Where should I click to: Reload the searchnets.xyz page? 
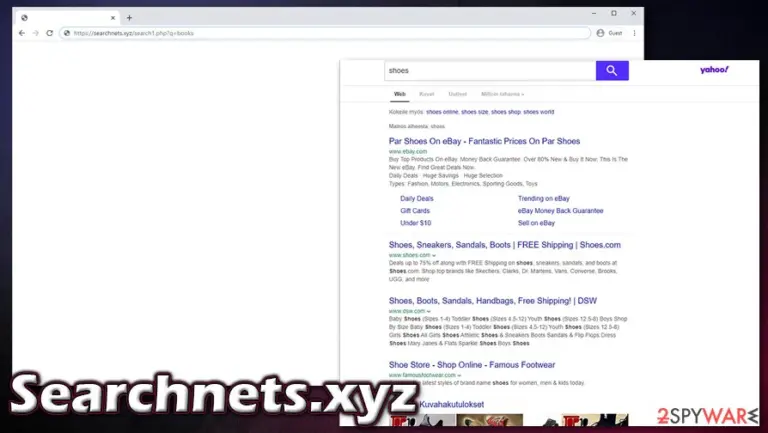pyautogui.click(x=49, y=33)
